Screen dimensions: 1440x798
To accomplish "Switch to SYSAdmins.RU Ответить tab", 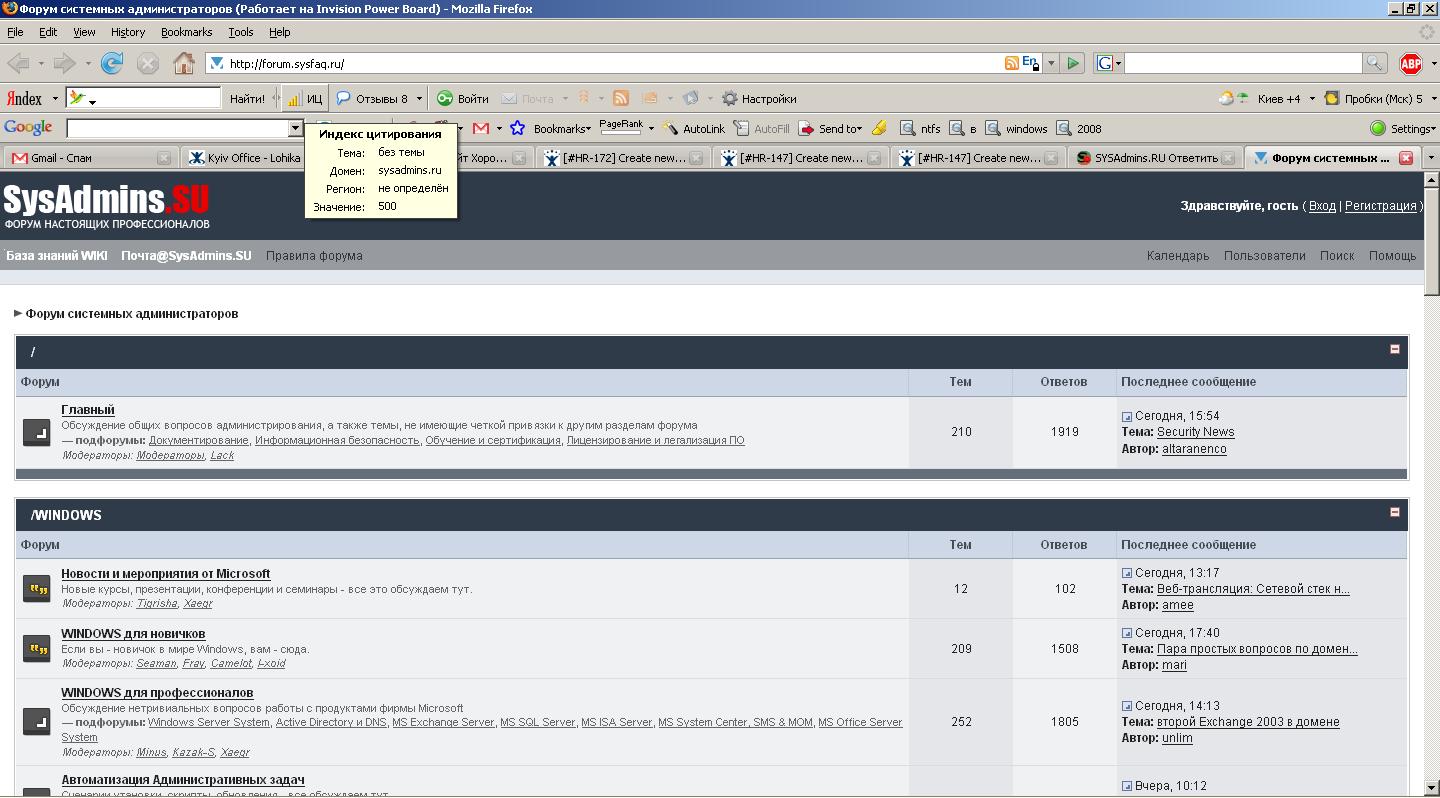I will click(x=1155, y=157).
